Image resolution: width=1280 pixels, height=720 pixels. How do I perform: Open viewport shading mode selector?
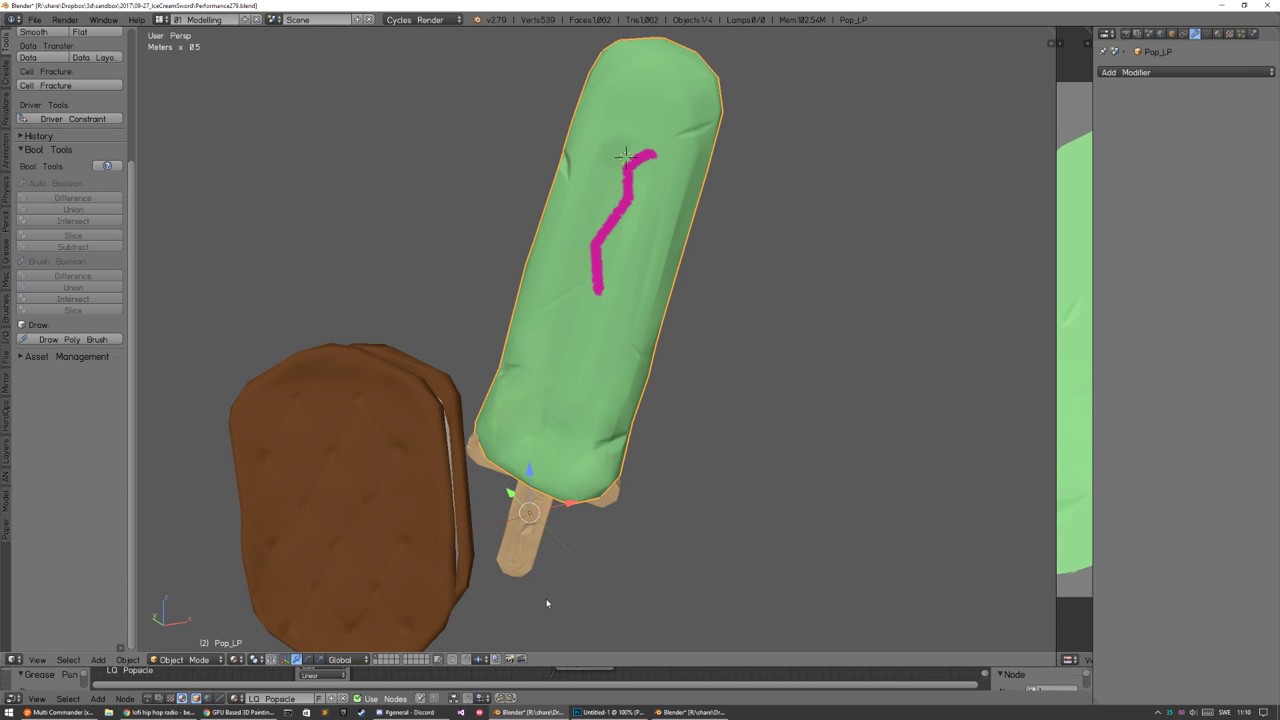237,660
